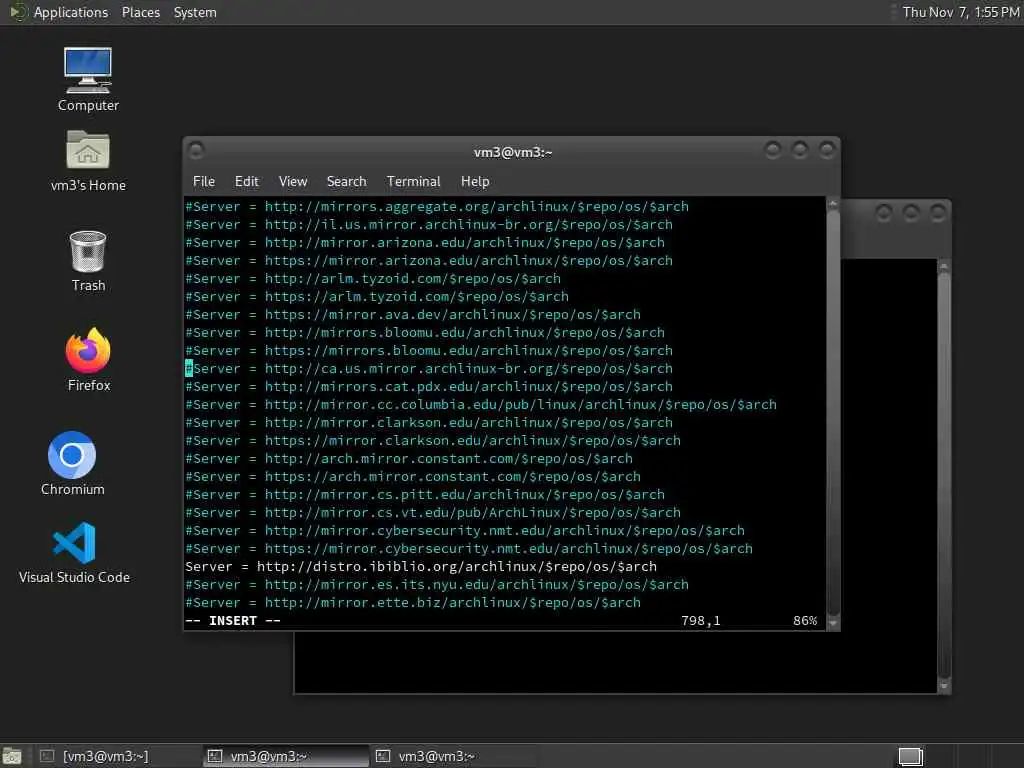Click the background terminal's scrollbar track

(x=944, y=477)
